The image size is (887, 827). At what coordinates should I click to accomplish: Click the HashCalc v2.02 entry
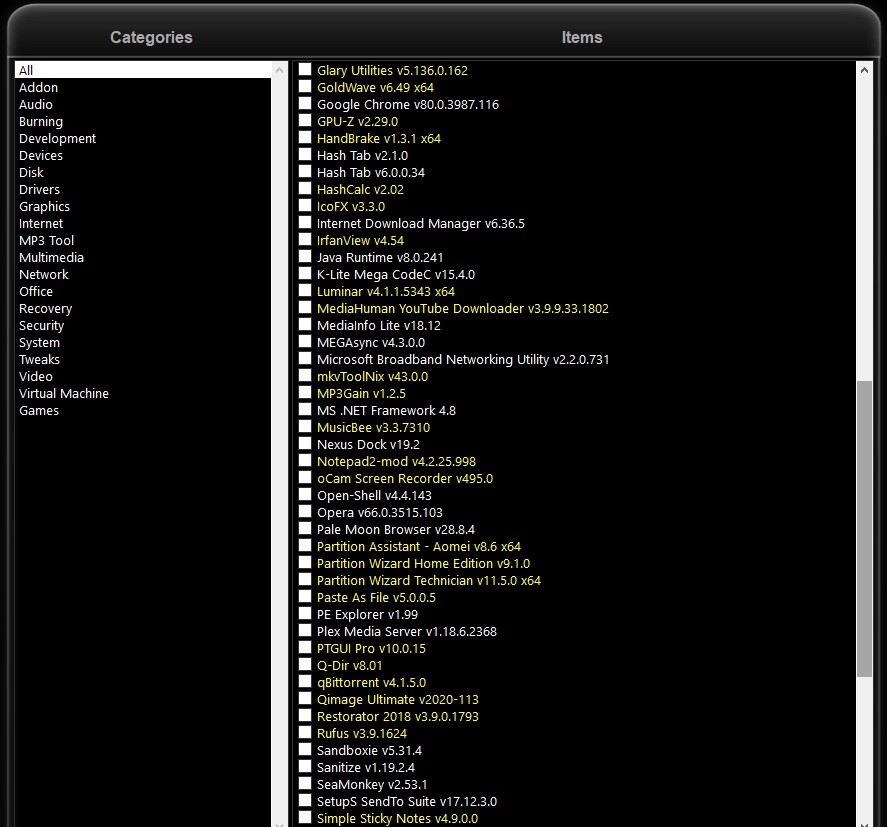coord(360,189)
